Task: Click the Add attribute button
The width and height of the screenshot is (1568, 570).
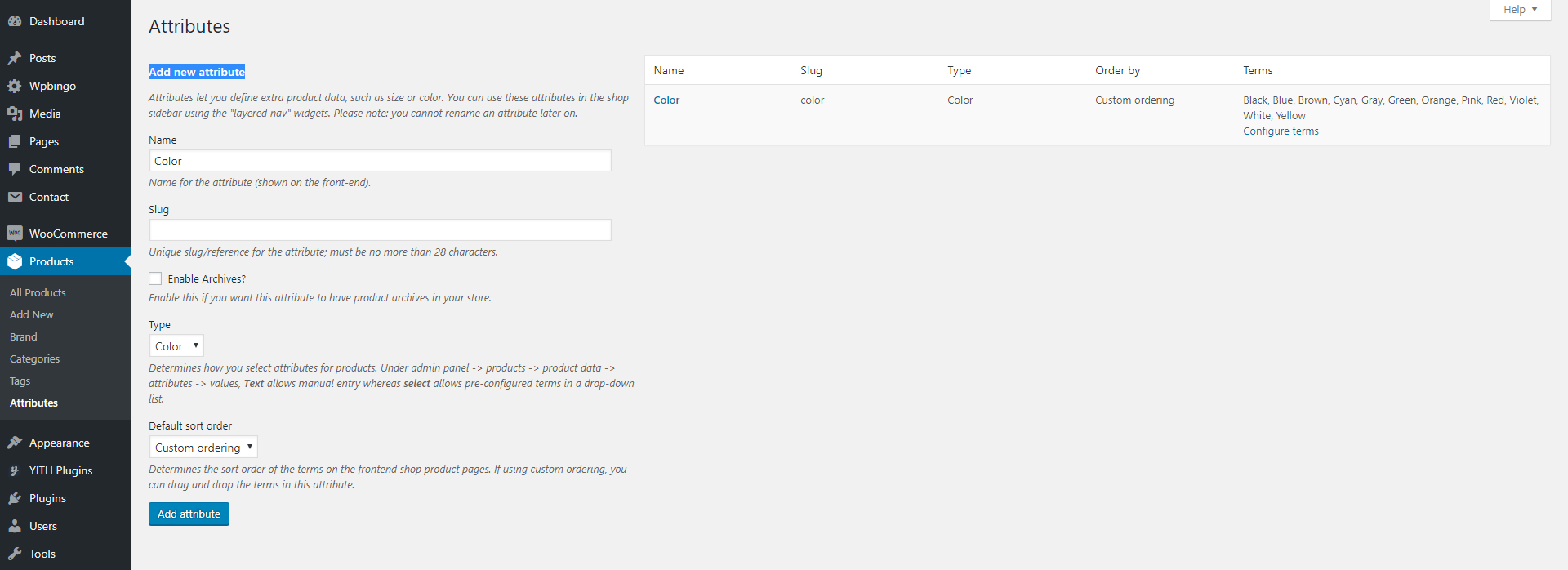Action: click(x=189, y=514)
